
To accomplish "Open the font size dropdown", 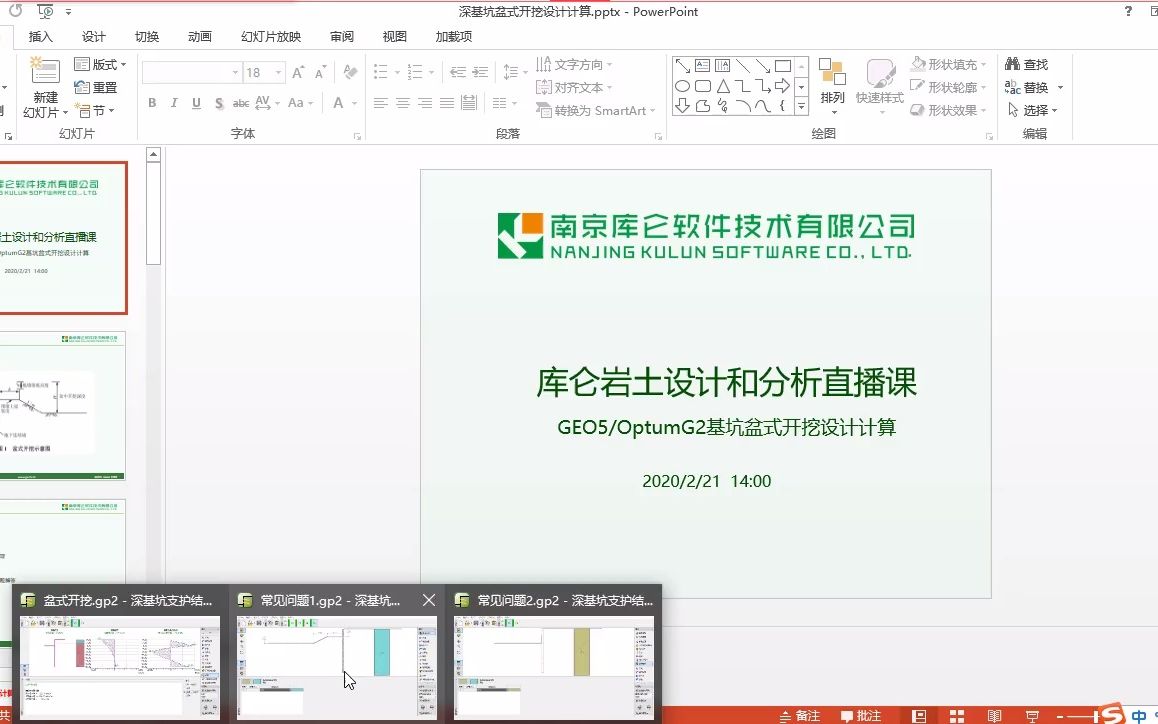I will tap(278, 71).
